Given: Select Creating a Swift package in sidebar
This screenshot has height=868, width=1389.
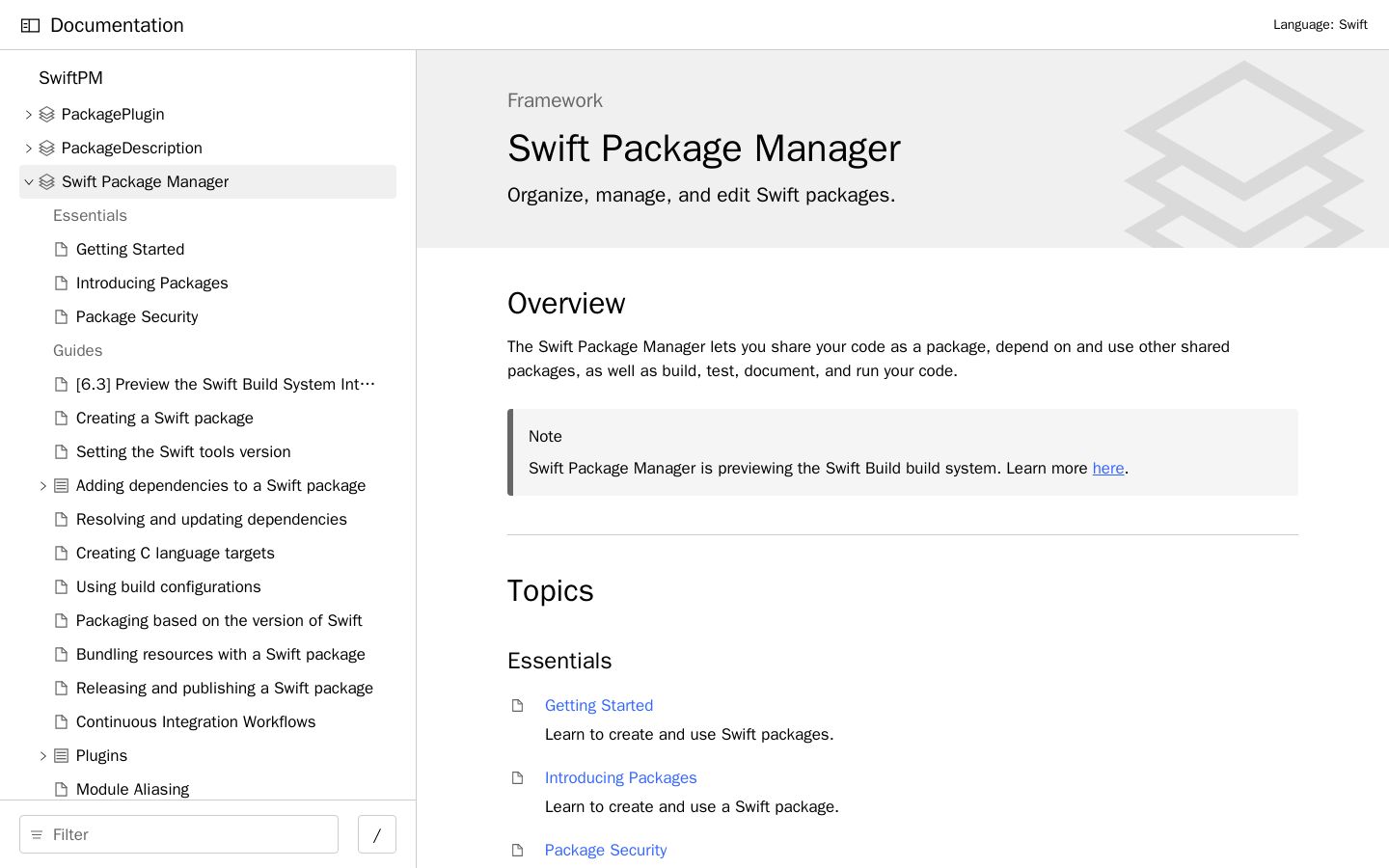Looking at the screenshot, I should tap(165, 419).
